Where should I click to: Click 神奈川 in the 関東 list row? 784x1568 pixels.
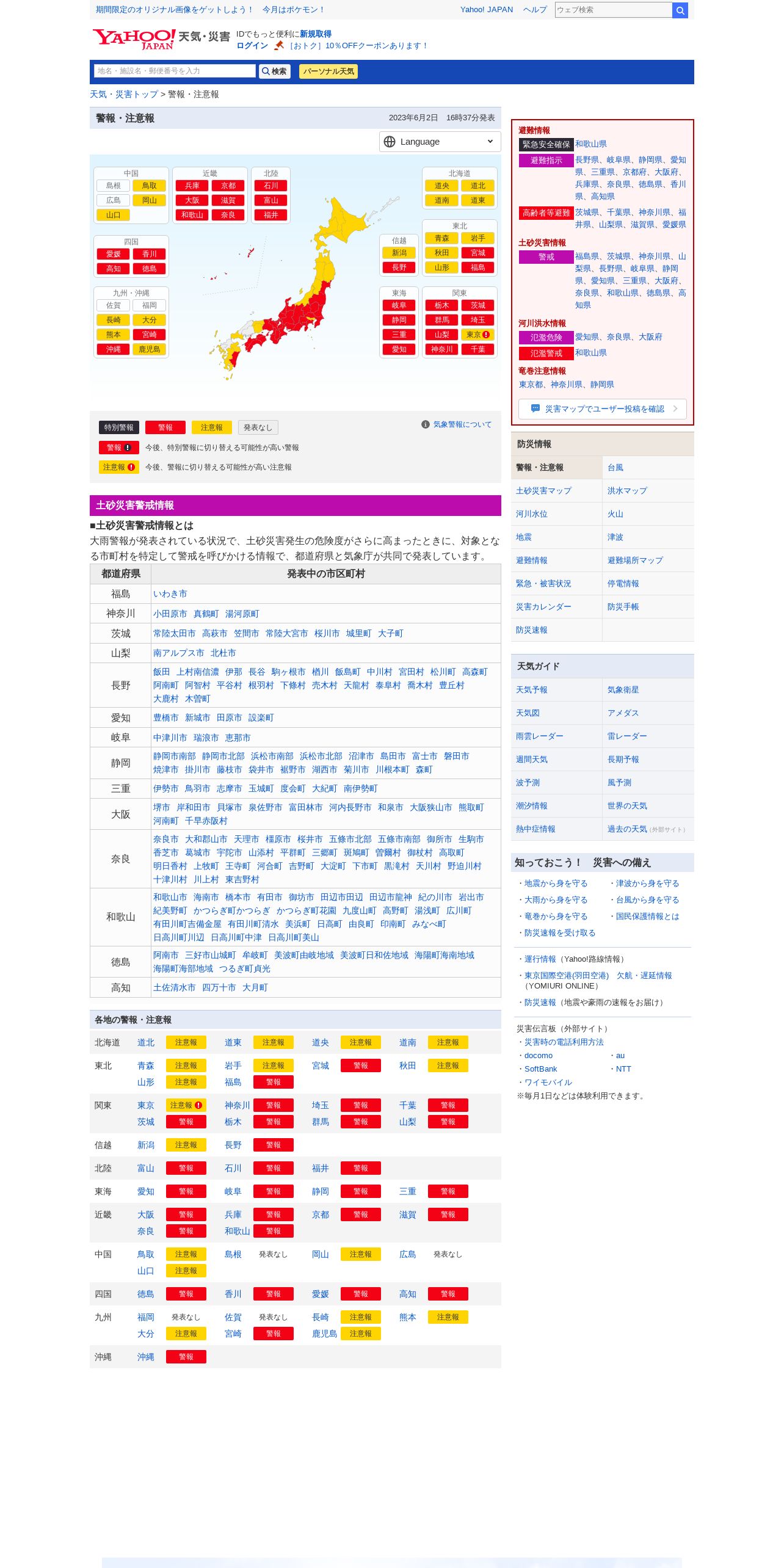tap(238, 1106)
